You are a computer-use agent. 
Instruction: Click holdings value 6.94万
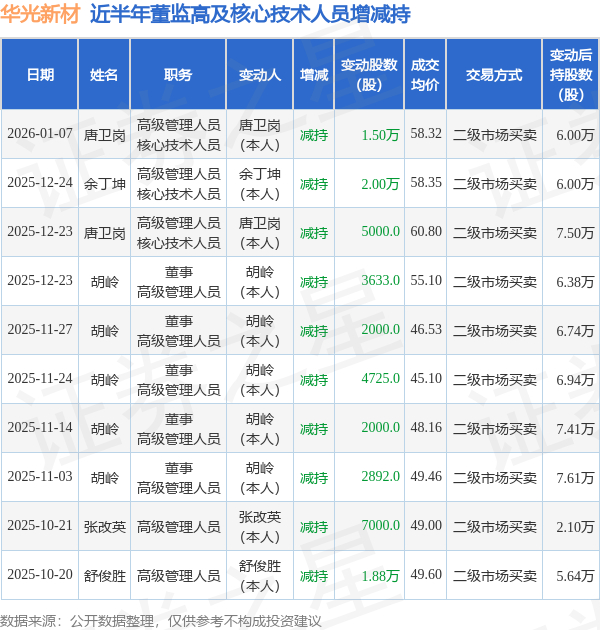[575, 380]
